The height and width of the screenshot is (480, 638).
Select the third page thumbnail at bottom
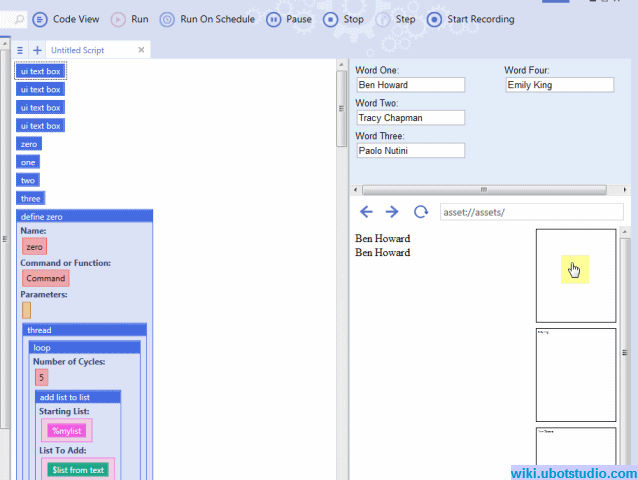coord(576,446)
